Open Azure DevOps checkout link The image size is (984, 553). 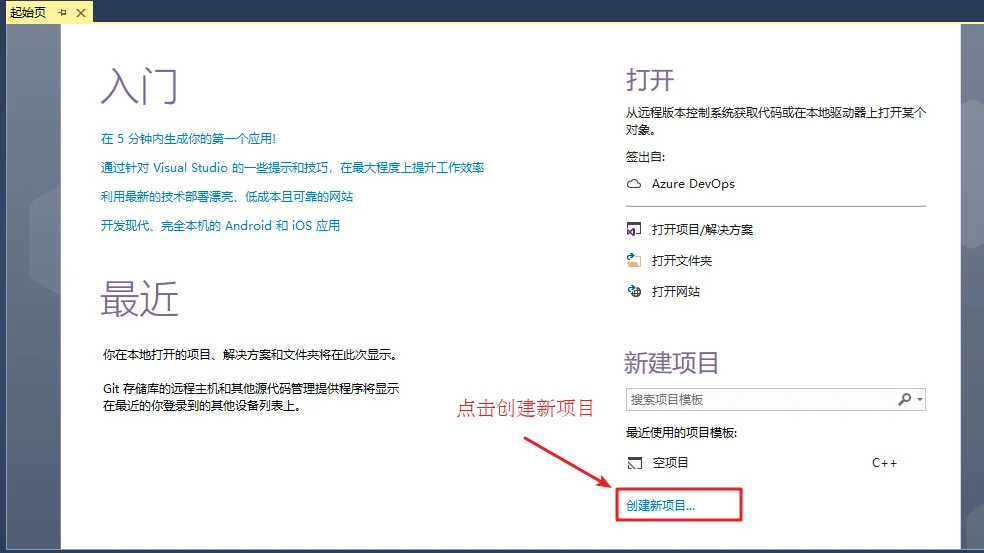pyautogui.click(x=693, y=184)
